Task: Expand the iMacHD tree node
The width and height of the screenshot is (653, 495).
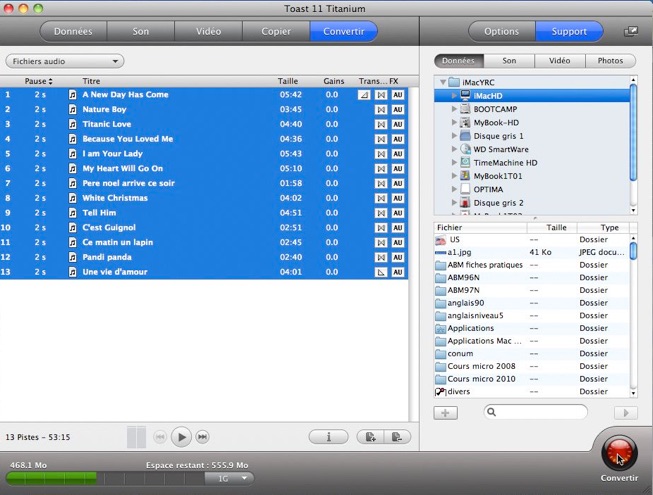Action: click(454, 96)
